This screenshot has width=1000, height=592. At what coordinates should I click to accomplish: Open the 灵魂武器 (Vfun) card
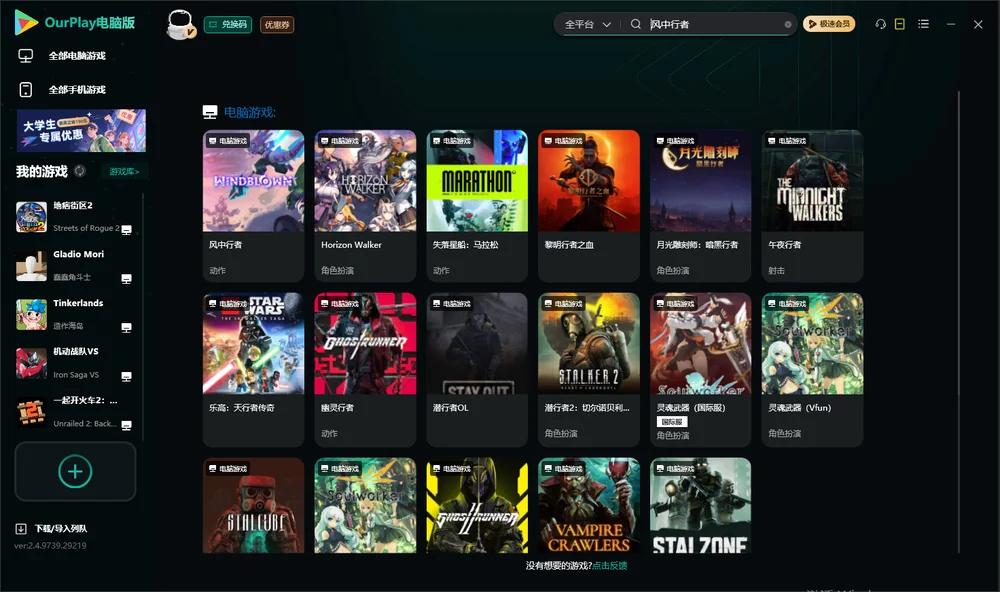[x=812, y=369]
